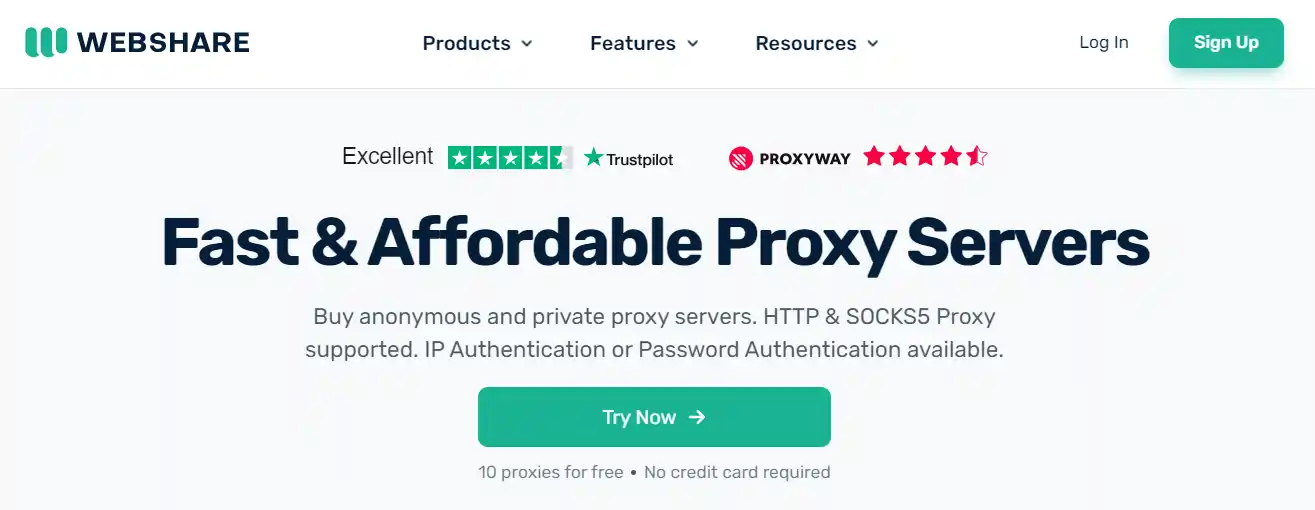Image resolution: width=1315 pixels, height=510 pixels.
Task: Click the red Proxyway rating stars
Action: pos(925,156)
